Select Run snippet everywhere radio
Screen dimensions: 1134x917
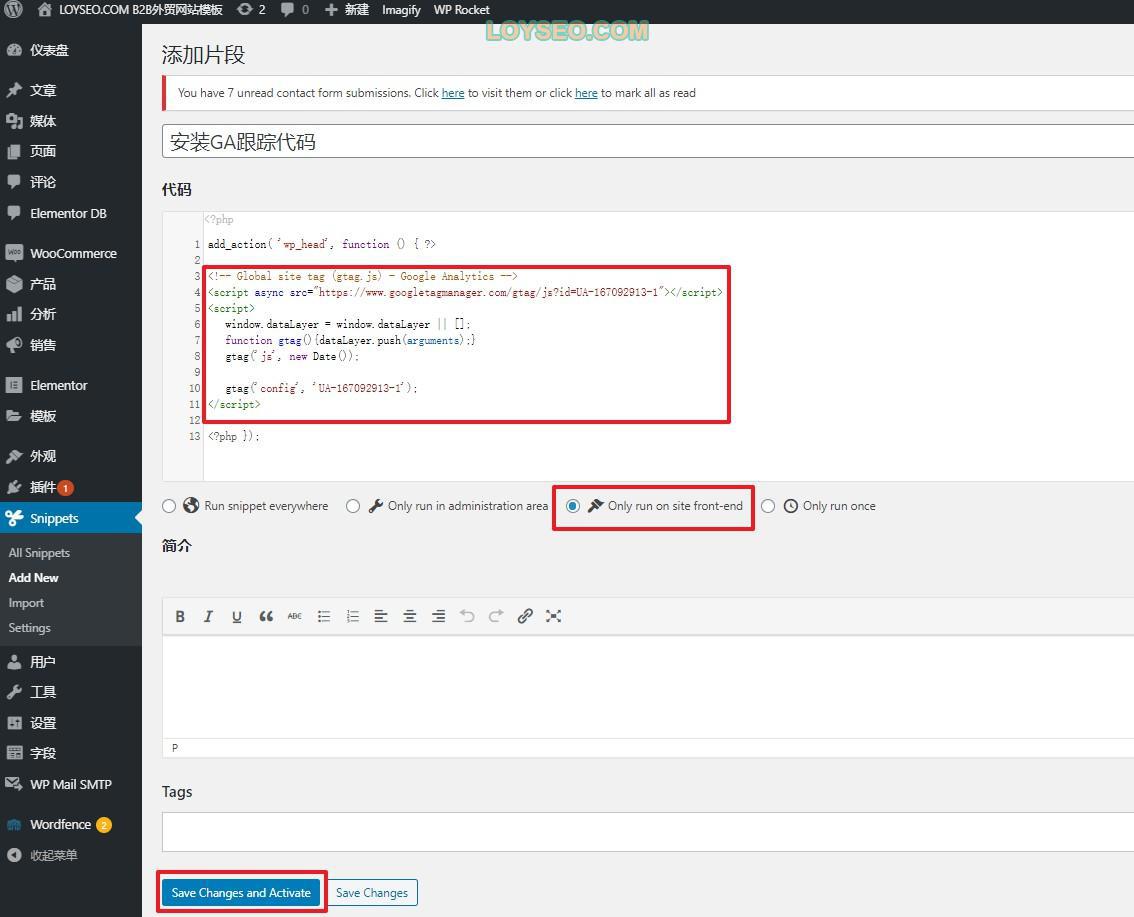169,506
